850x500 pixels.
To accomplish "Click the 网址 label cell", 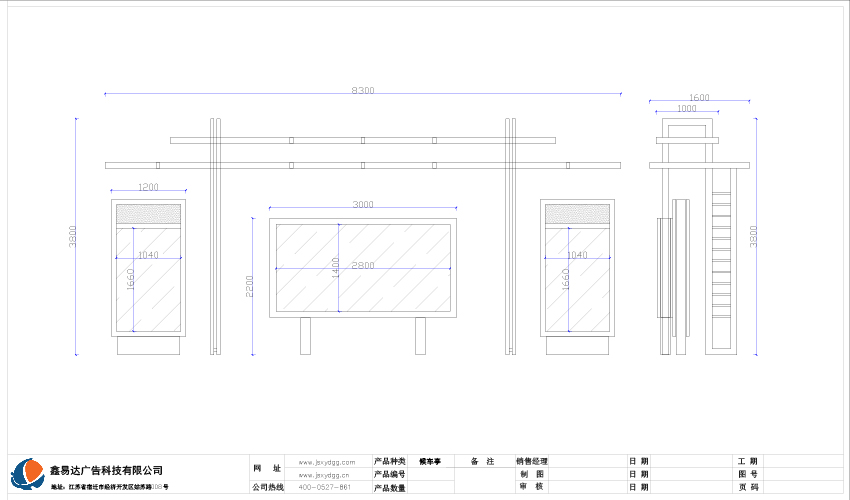I will 267,468.
